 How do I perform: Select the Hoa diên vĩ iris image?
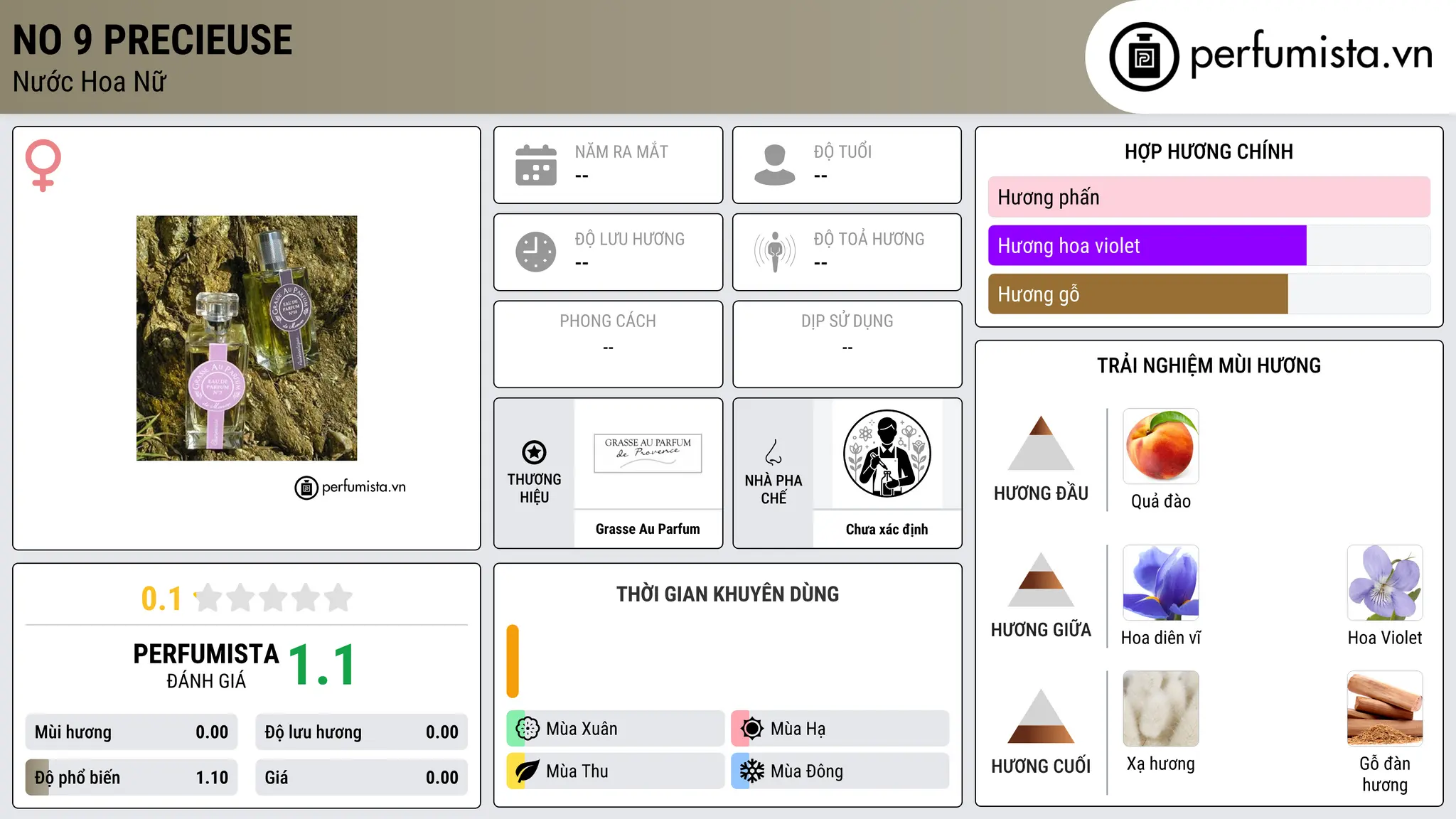[1161, 583]
